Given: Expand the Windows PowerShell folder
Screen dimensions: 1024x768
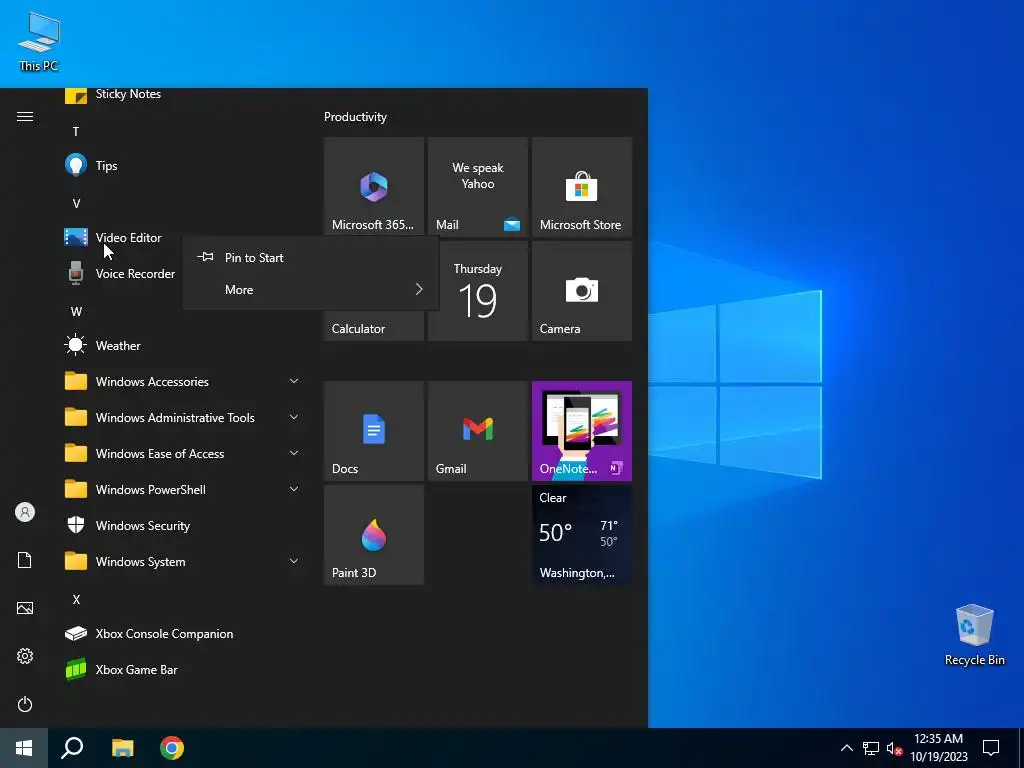Looking at the screenshot, I should point(182,489).
